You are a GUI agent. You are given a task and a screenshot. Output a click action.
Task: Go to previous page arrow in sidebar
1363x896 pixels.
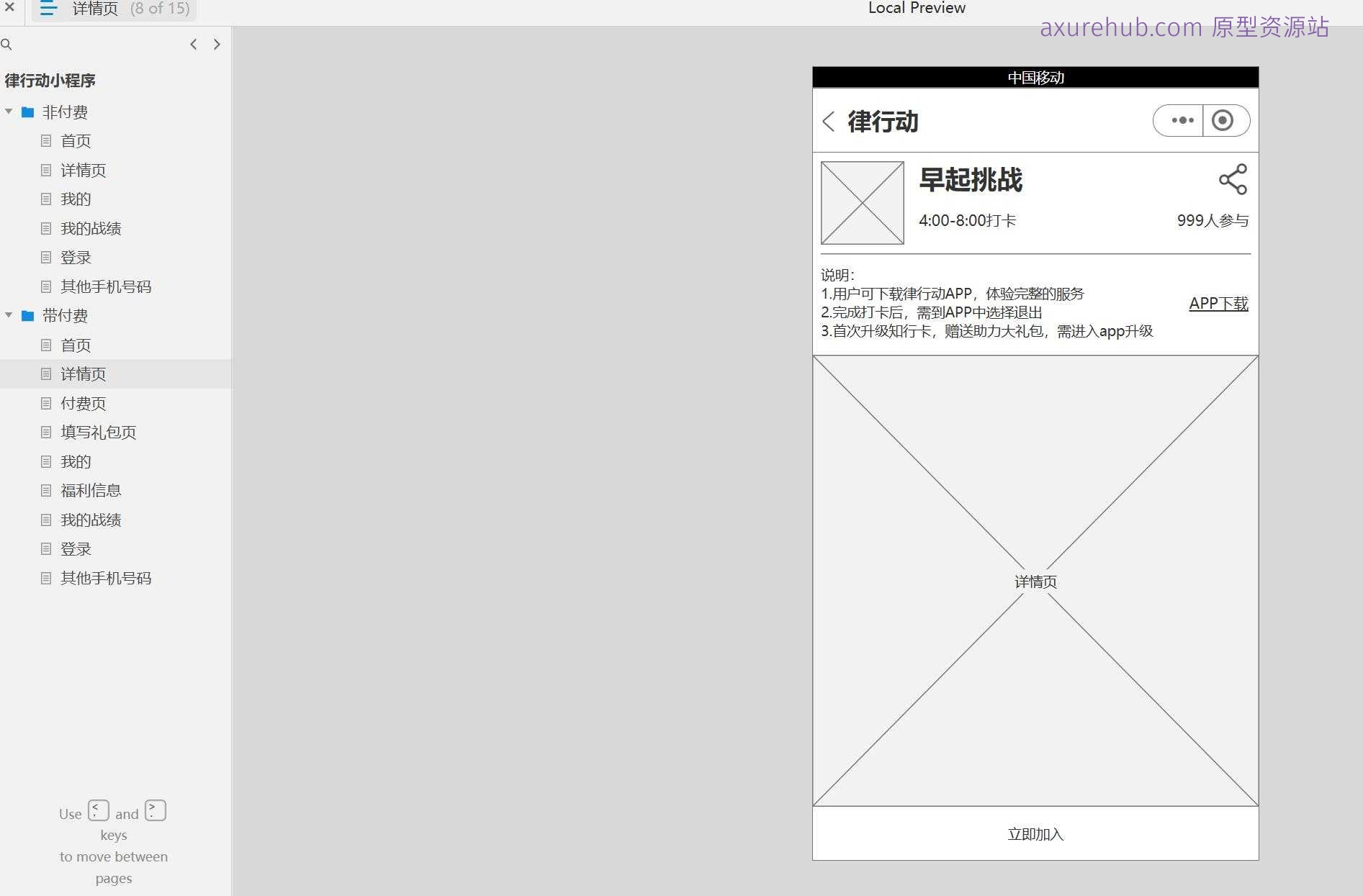(193, 45)
